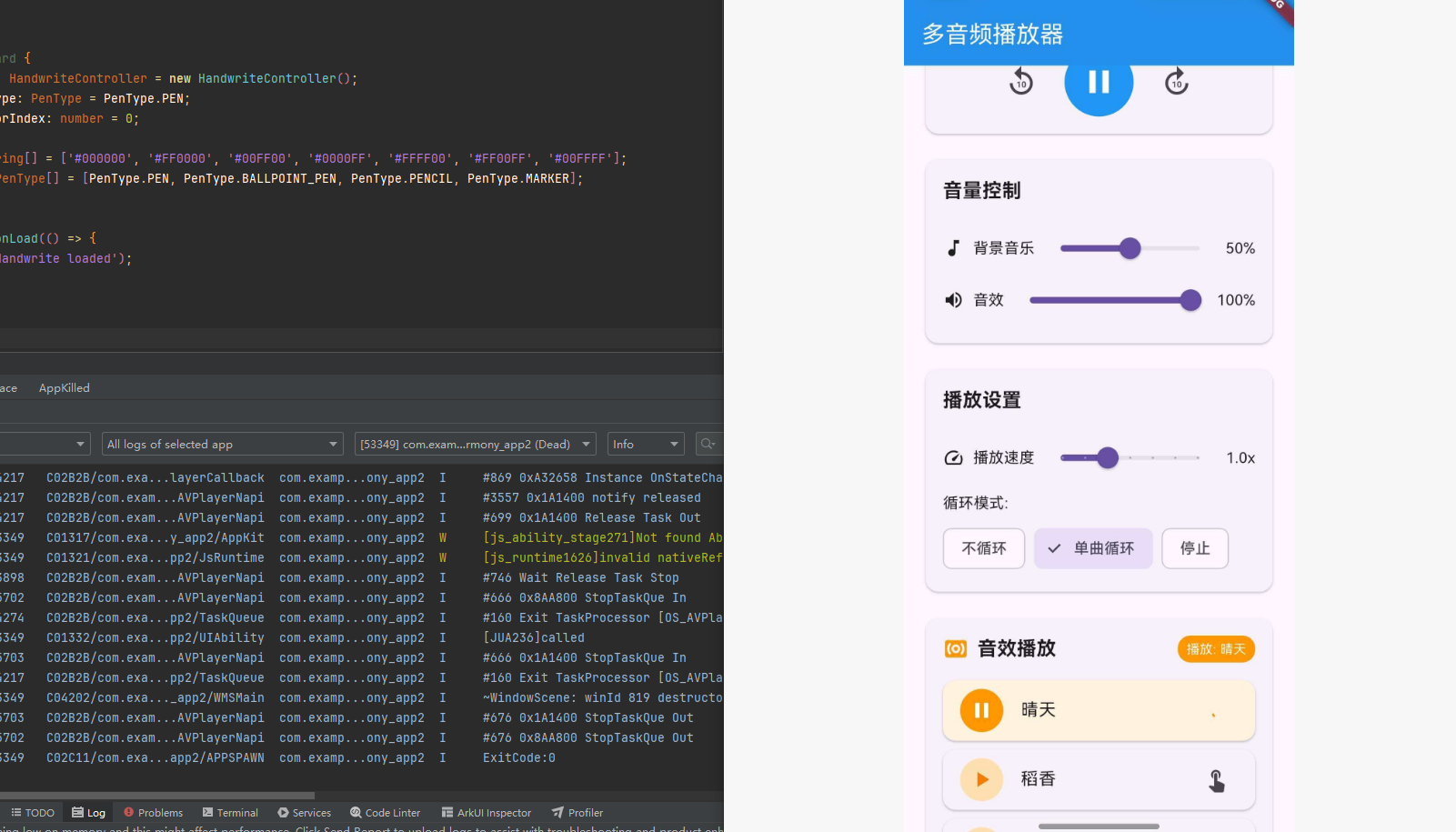Screen dimensions: 1456x832
Task: Click the rewind 10 seconds icon
Action: (x=1020, y=82)
